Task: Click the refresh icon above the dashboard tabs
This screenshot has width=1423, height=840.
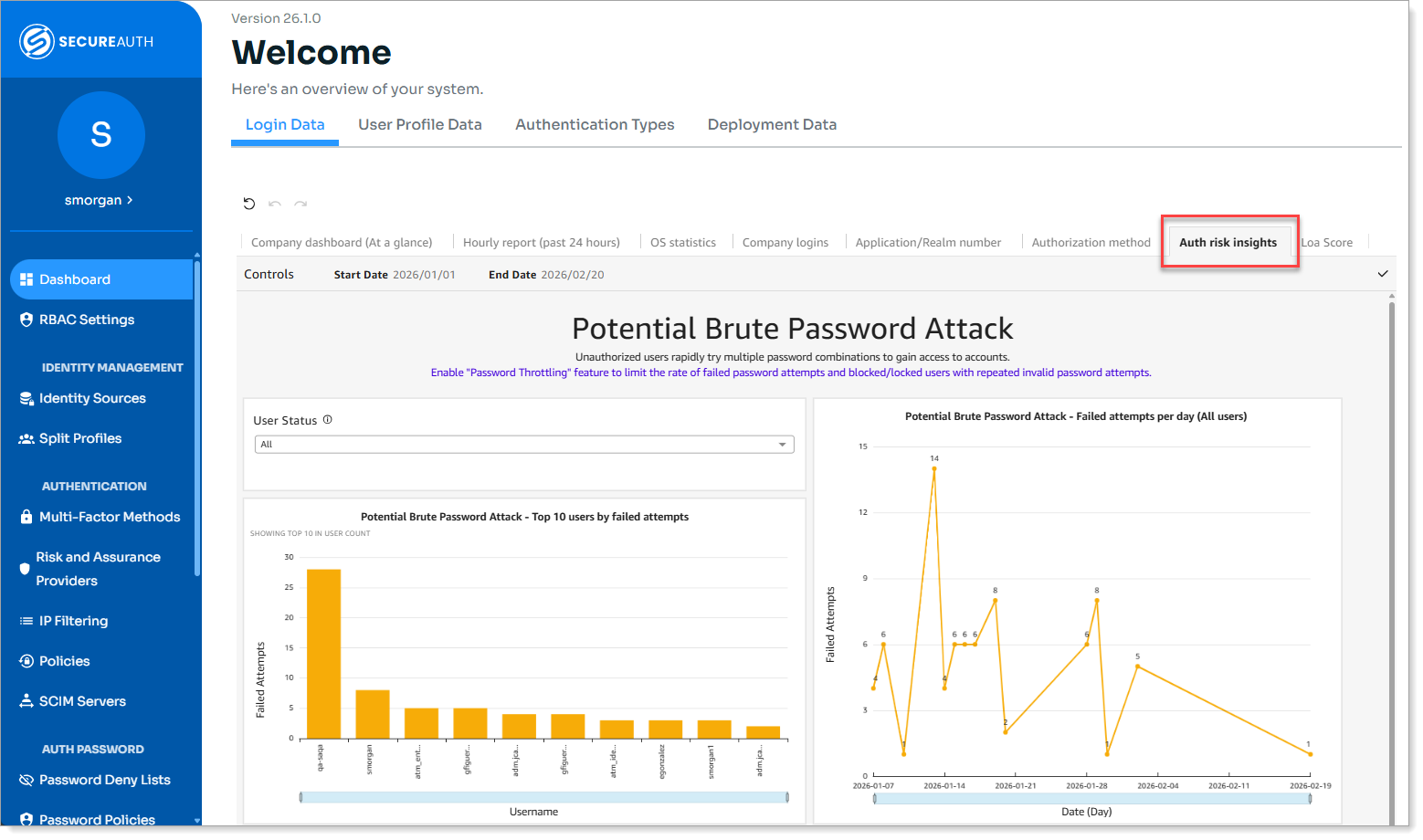Action: click(249, 203)
